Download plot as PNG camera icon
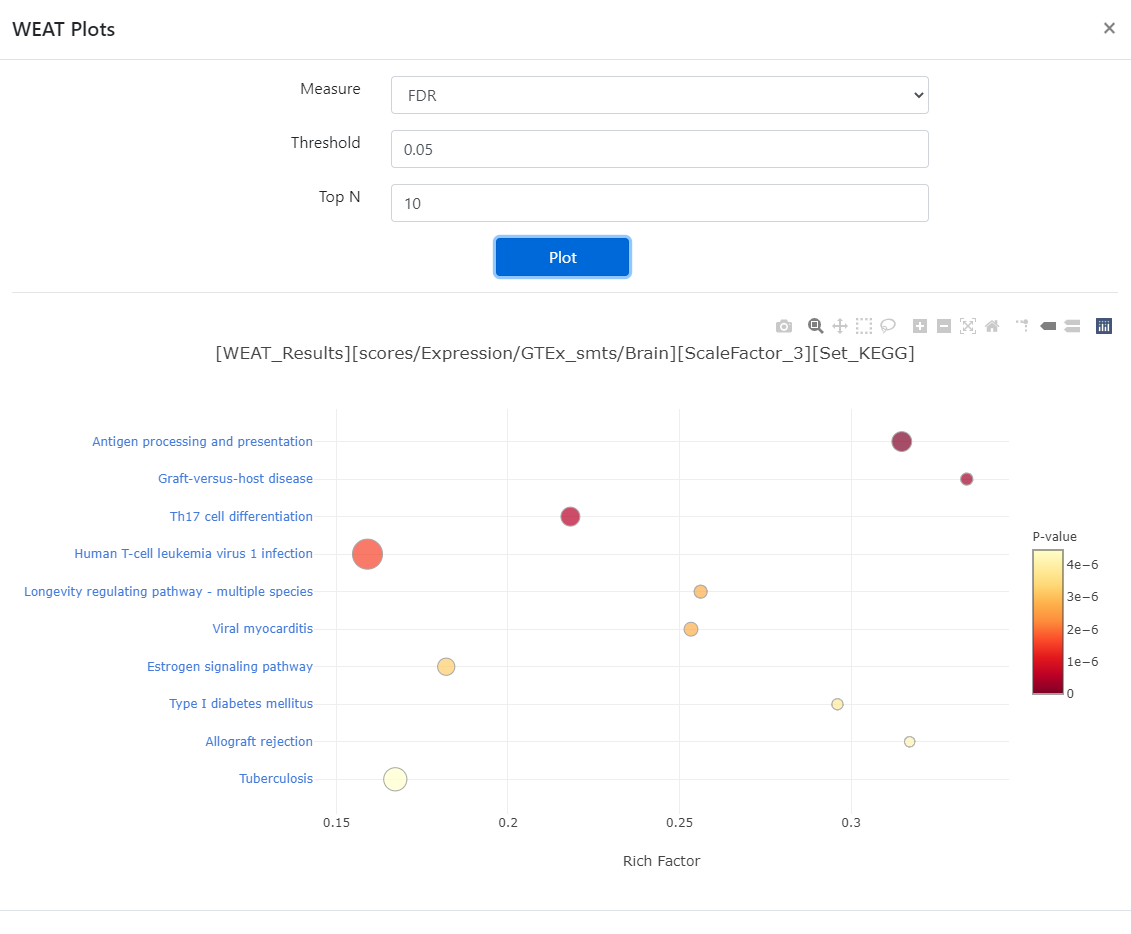The height and width of the screenshot is (934, 1131). point(783,326)
